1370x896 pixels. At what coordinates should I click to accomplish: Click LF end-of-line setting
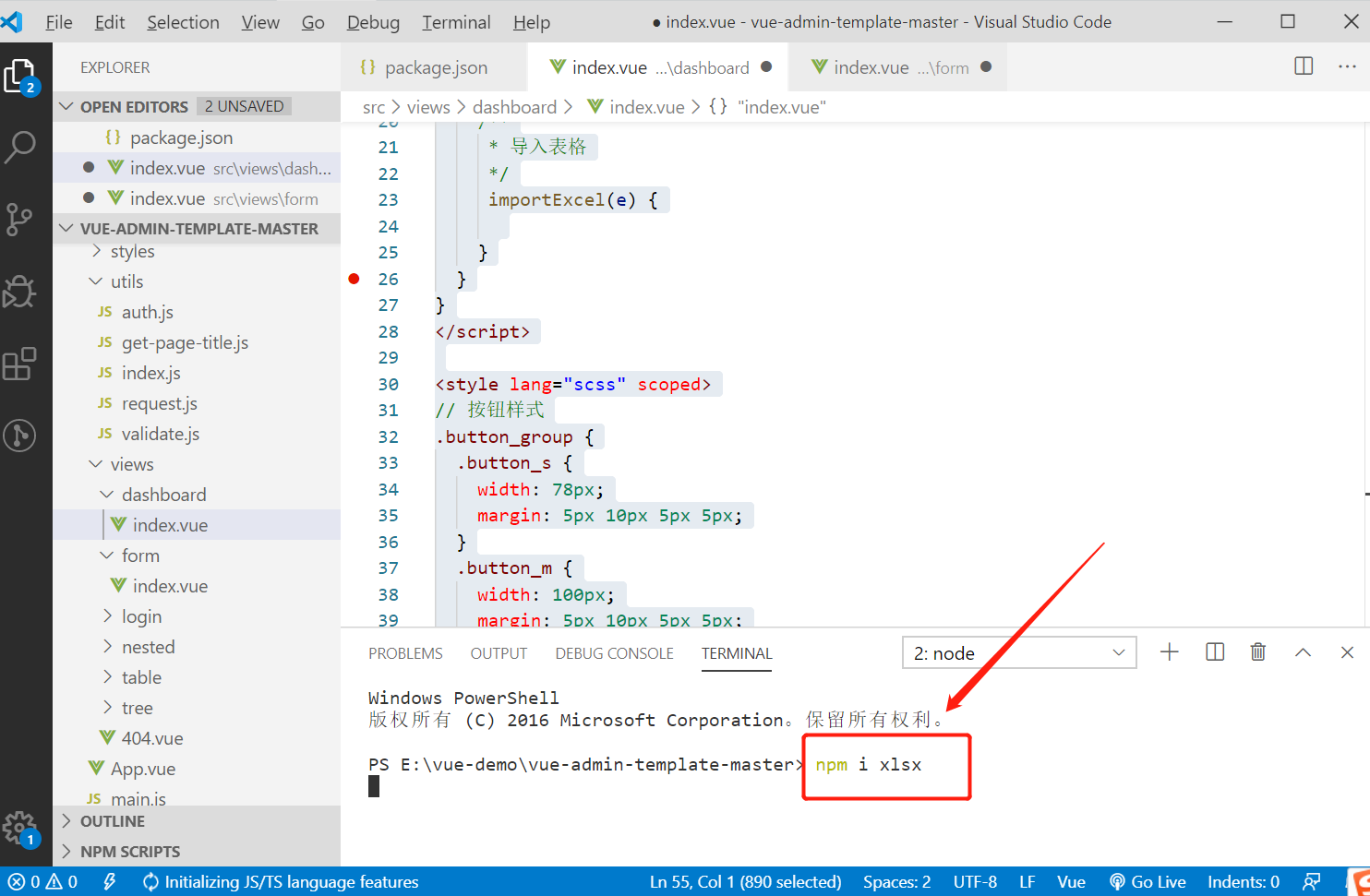pos(1027,882)
